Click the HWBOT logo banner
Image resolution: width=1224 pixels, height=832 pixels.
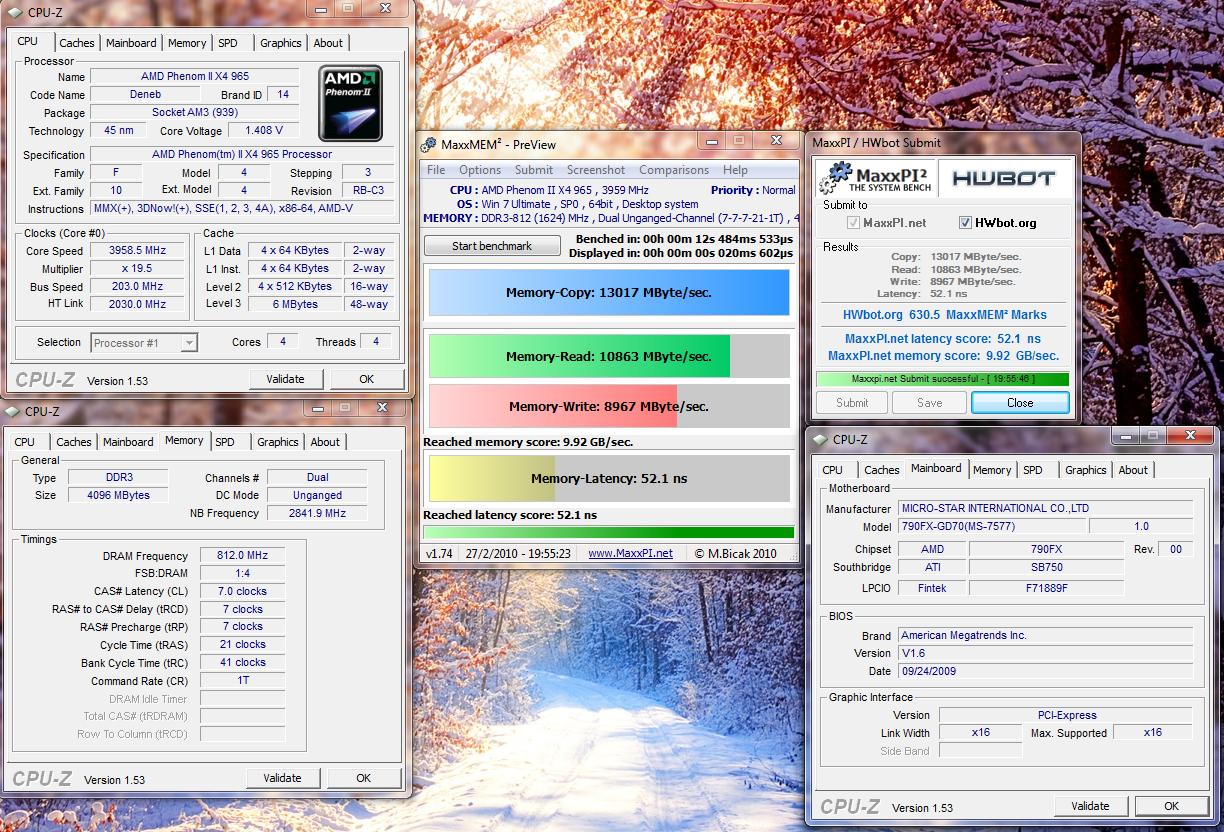coord(1006,179)
